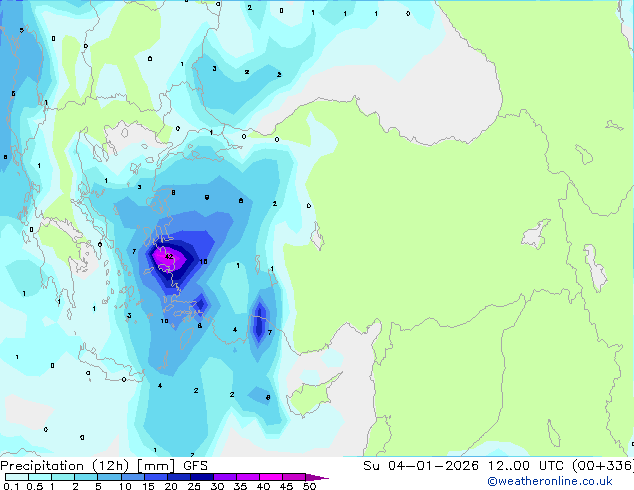634x490 pixels.
Task: Select the 0.1–0.5 mm legend swatch
Action: coord(17,477)
